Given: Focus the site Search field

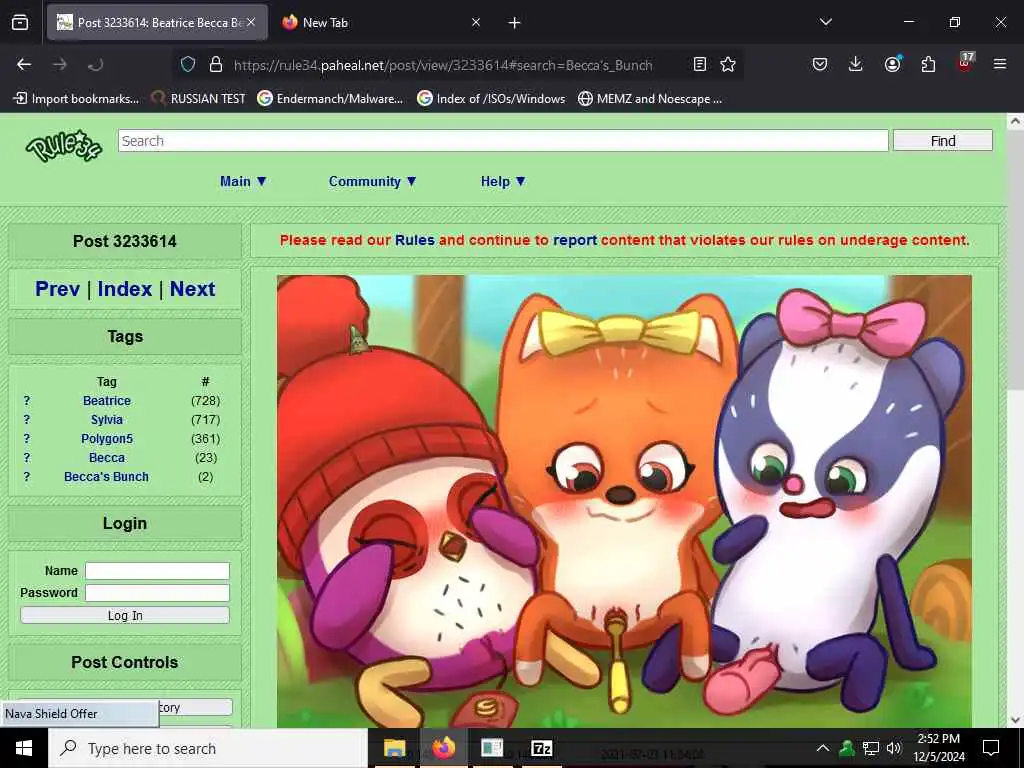Looking at the screenshot, I should [503, 140].
